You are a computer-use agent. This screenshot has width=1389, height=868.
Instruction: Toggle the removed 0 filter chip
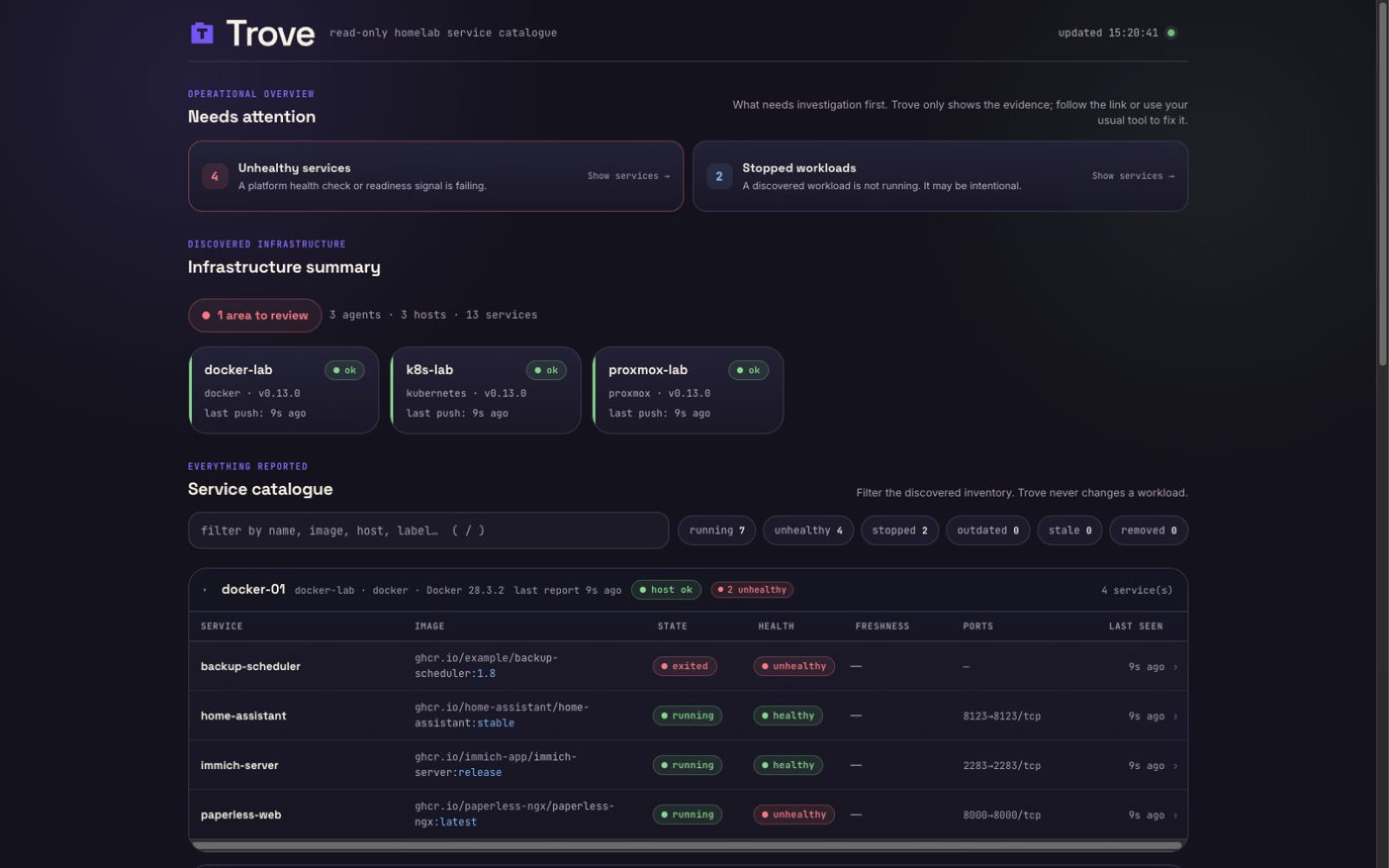click(x=1149, y=530)
